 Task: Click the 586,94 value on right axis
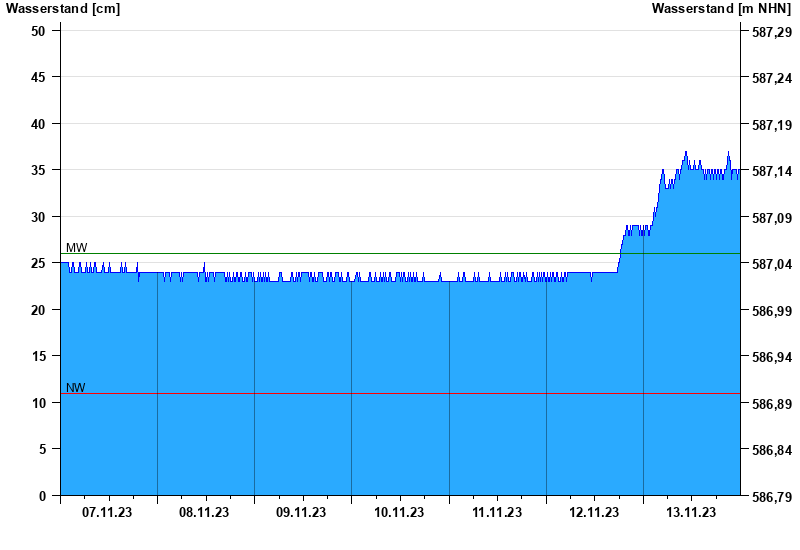(772, 357)
